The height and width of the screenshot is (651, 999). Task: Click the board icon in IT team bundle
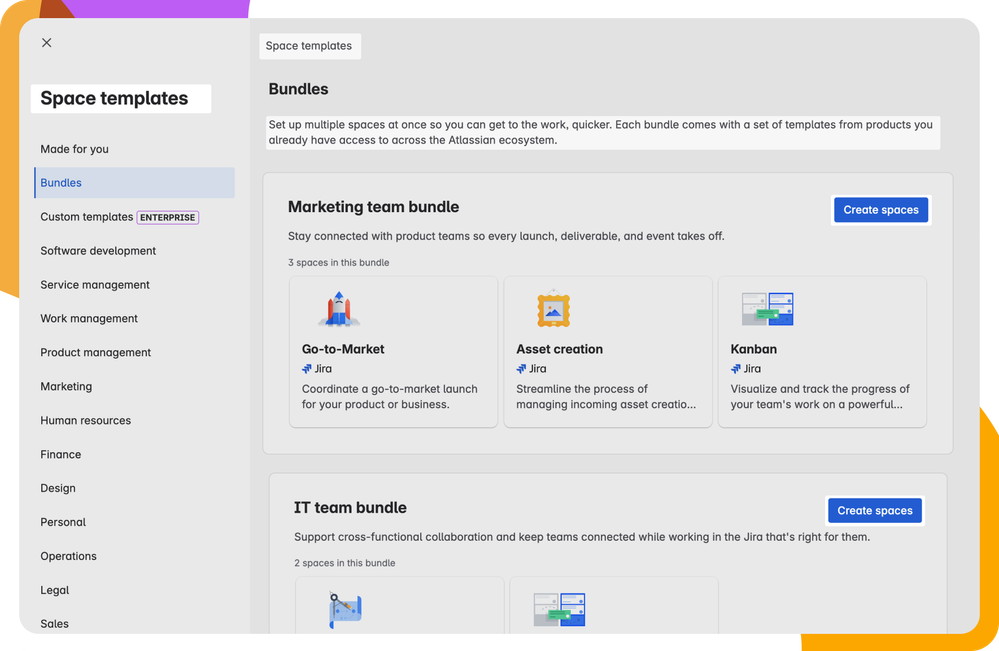pos(559,610)
